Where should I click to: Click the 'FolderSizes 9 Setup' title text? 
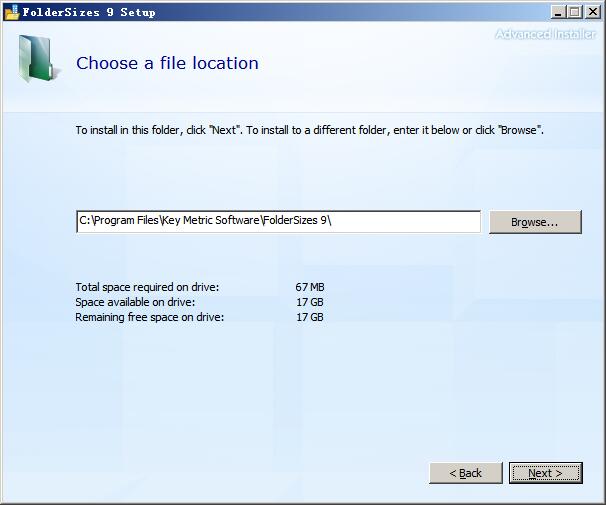click(x=89, y=12)
